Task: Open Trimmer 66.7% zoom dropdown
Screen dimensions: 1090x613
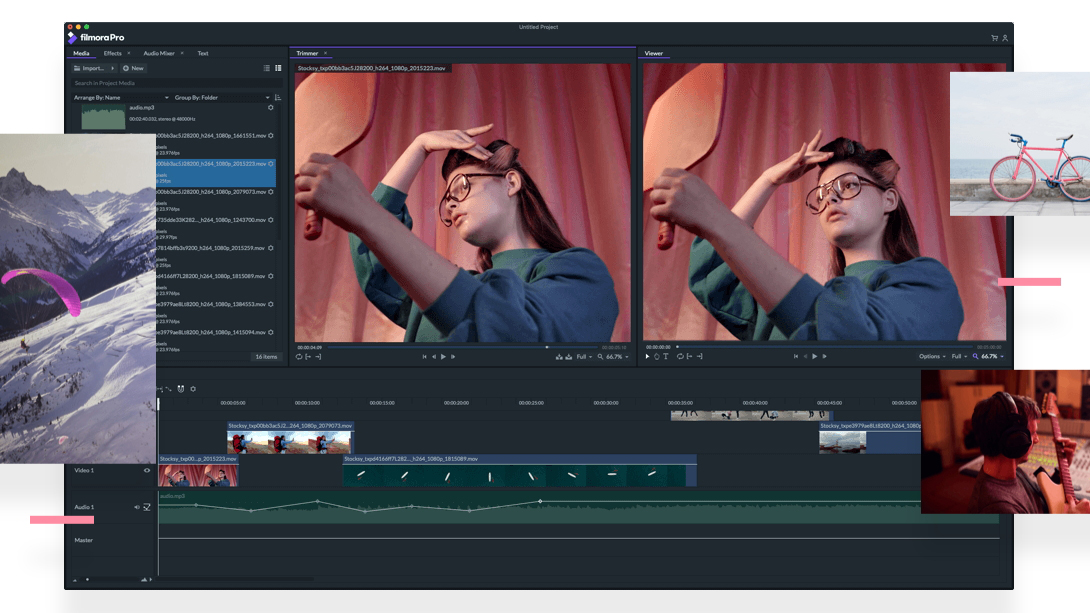Action: tap(617, 357)
